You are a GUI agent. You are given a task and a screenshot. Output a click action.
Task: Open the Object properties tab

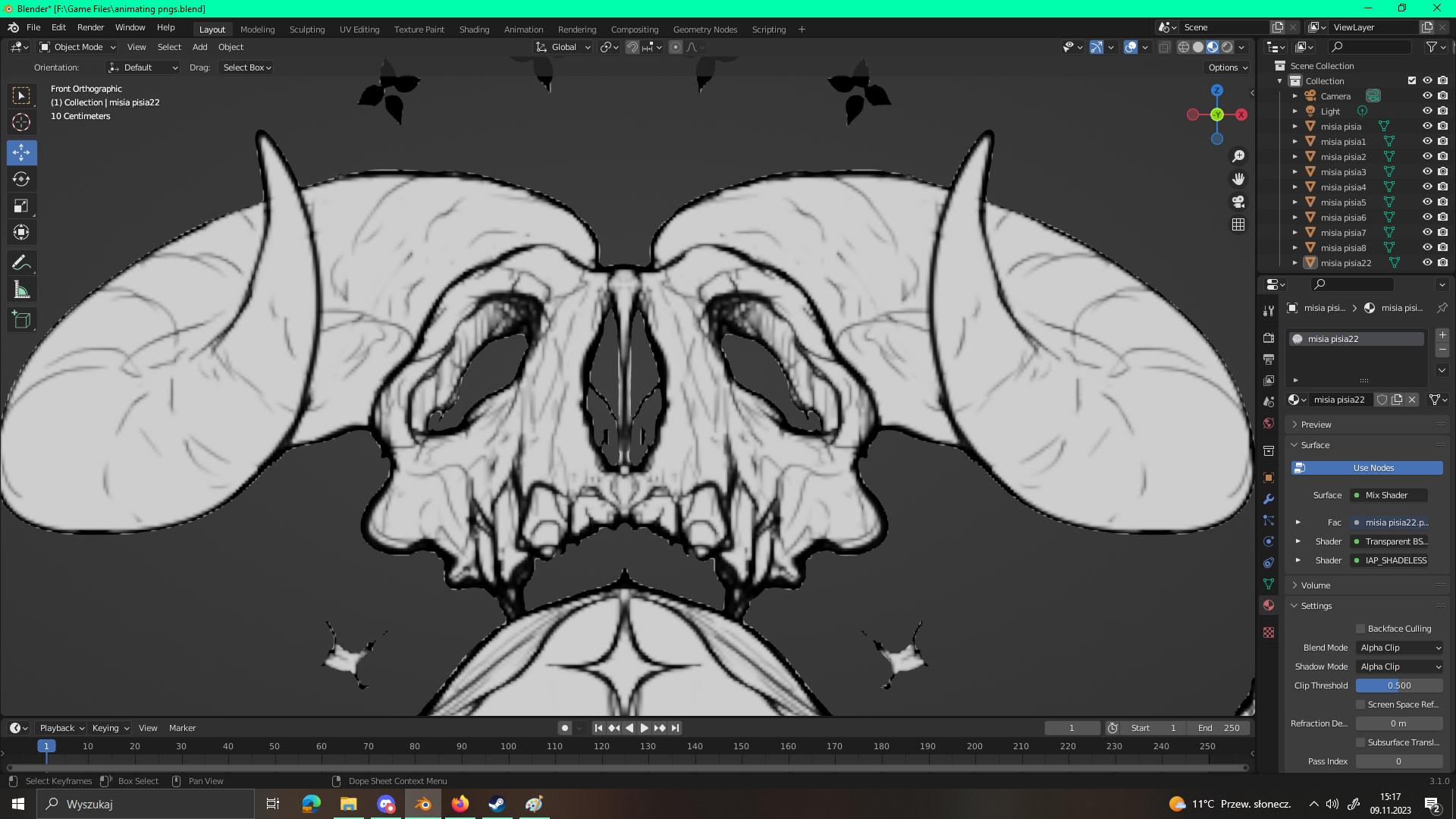coord(1269,478)
